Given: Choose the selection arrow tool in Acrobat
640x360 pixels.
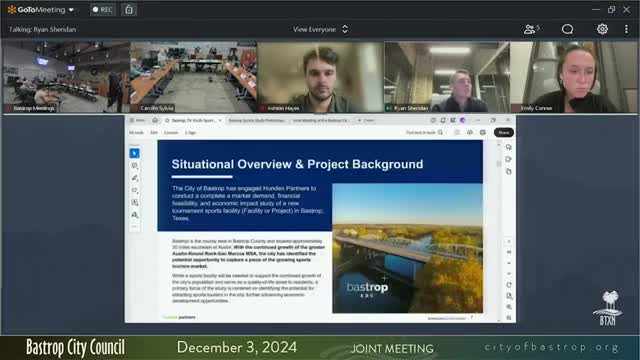Looking at the screenshot, I should click(x=134, y=153).
